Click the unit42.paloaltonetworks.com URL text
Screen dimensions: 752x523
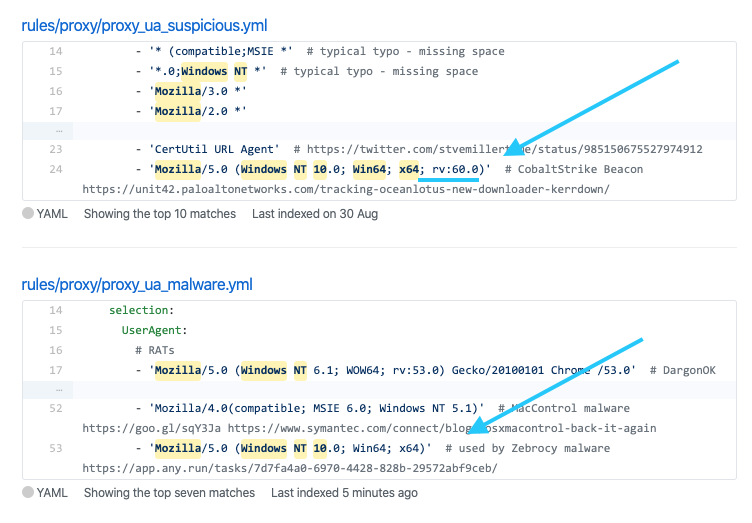346,189
